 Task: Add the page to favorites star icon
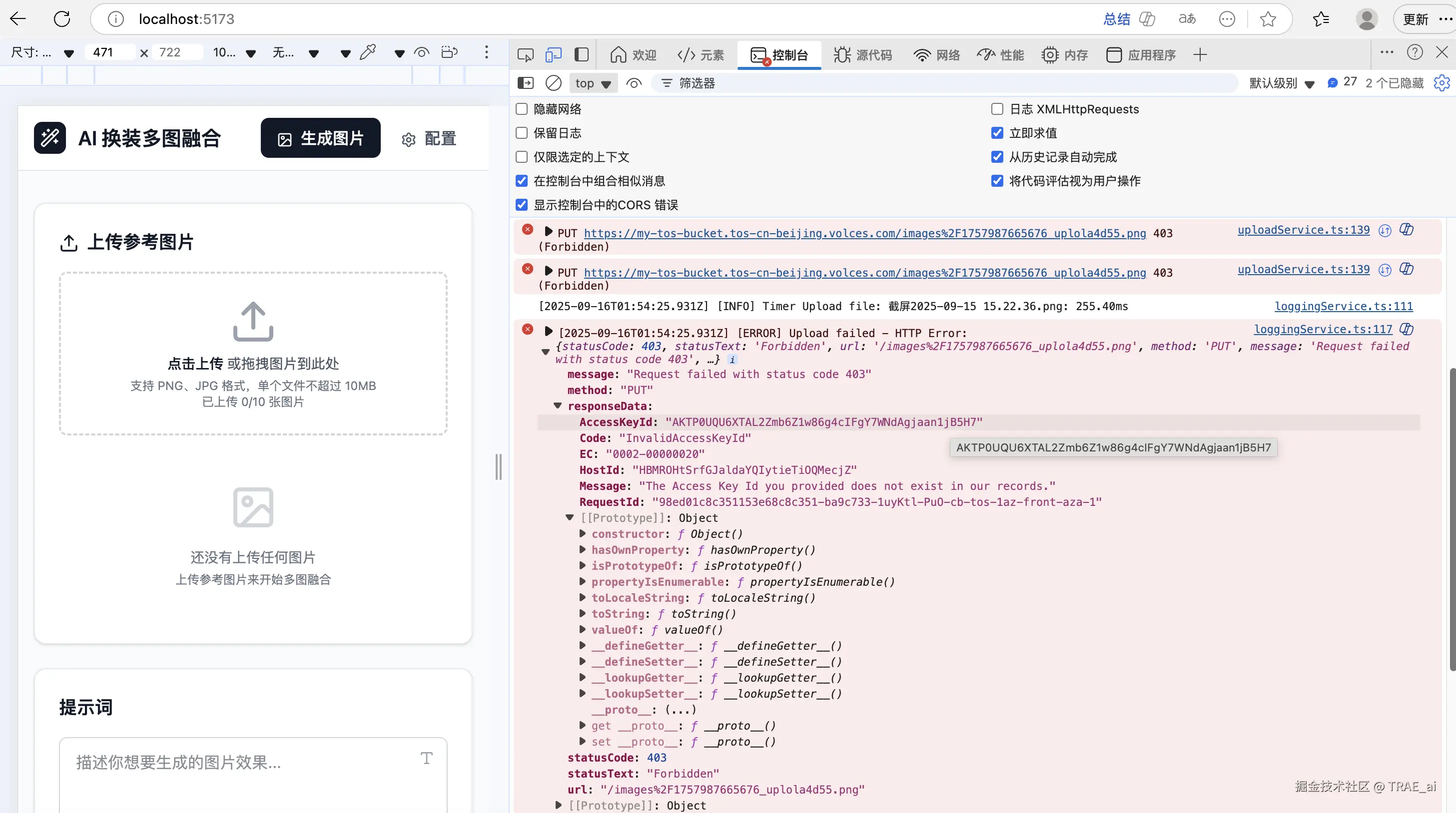tap(1268, 19)
